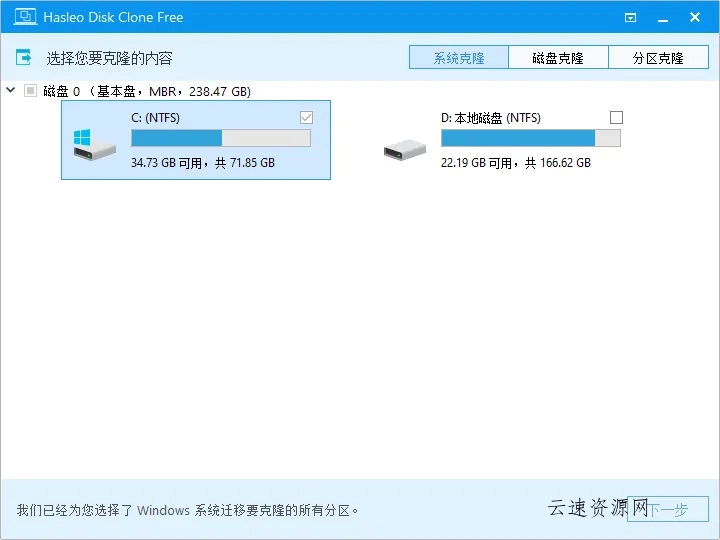Click the export icon beside 选择您要克隆的内容
This screenshot has width=720, height=540.
[23, 57]
